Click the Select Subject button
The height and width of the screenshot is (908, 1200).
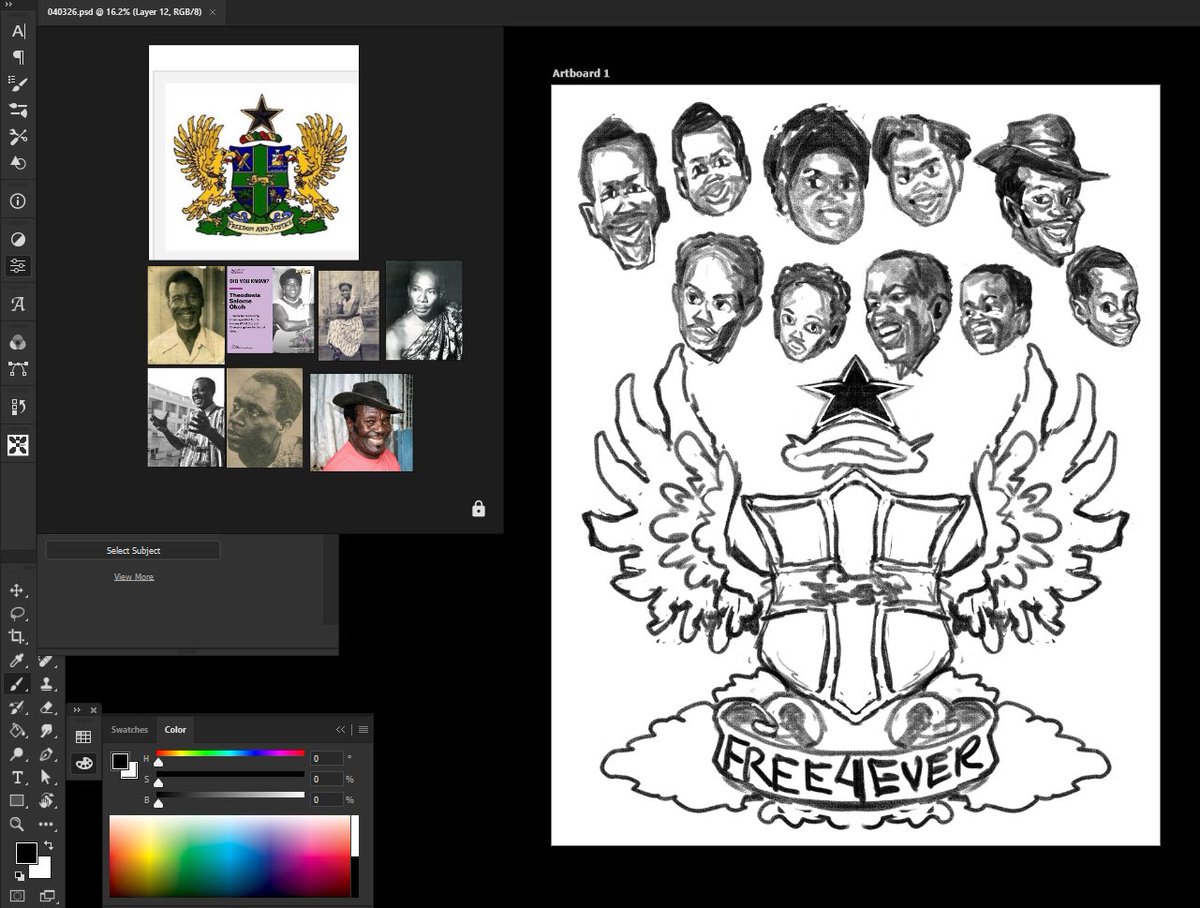(x=133, y=551)
